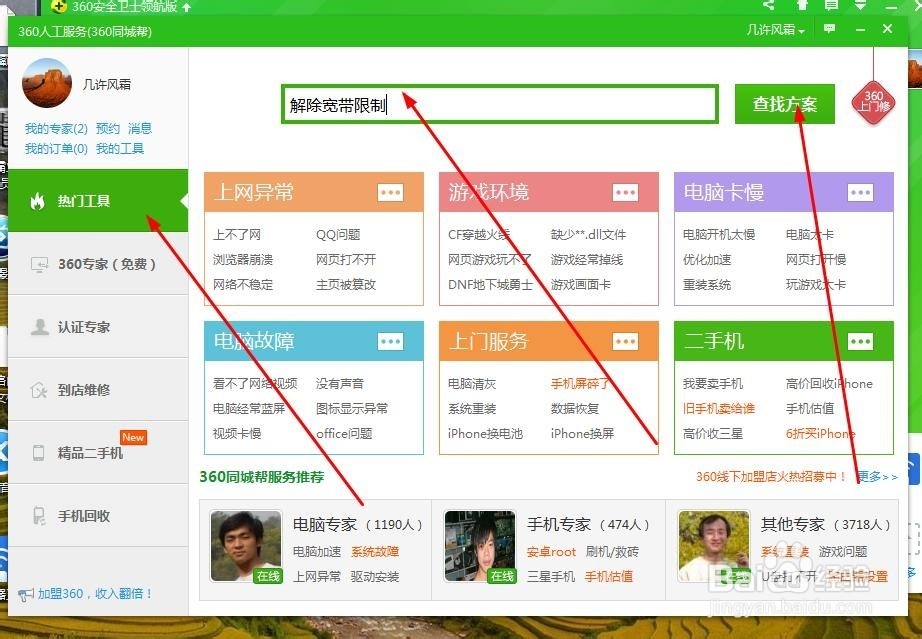Open the 预约 link

click(108, 129)
